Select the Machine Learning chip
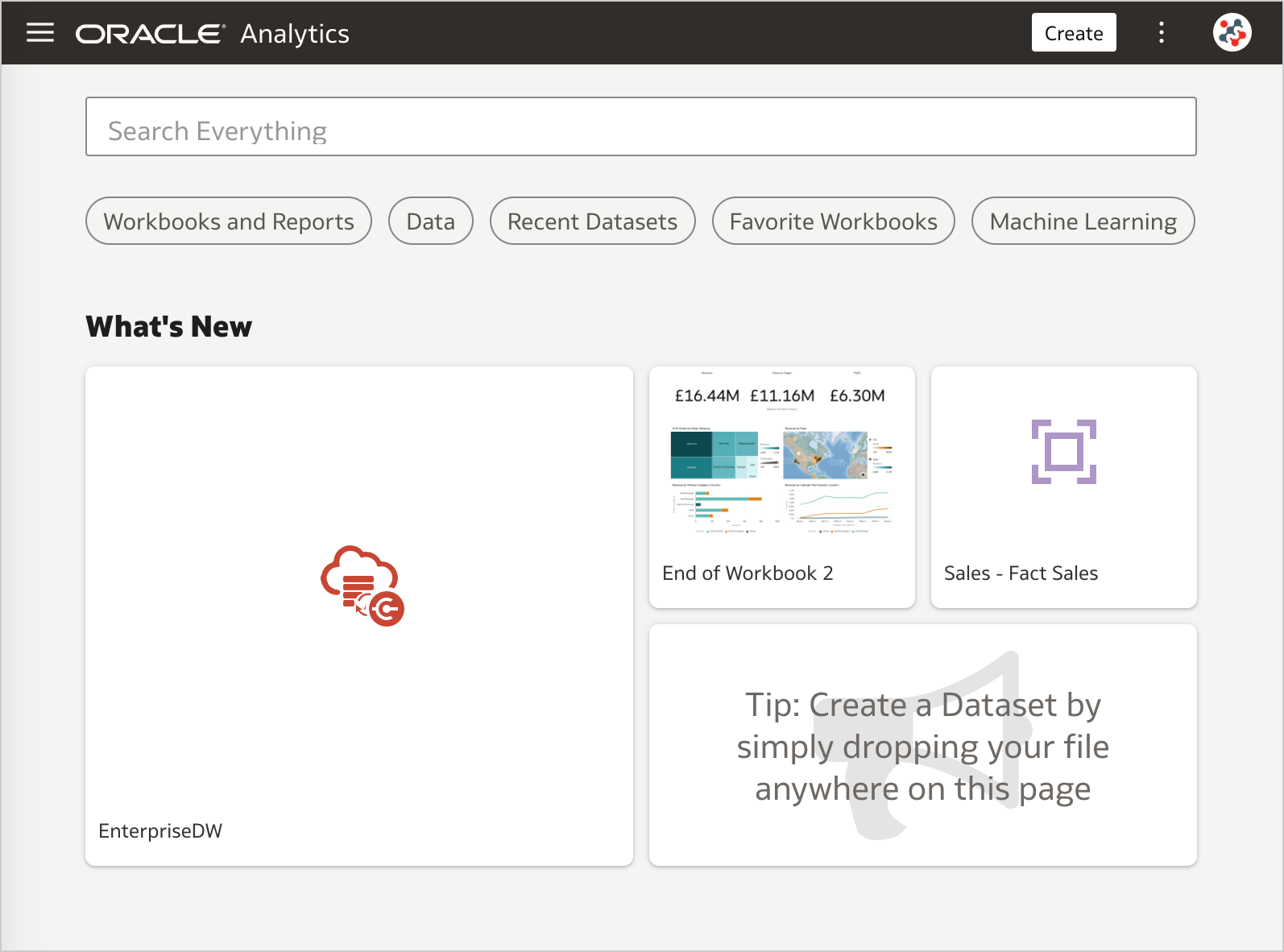Viewport: 1284px width, 952px height. pos(1083,221)
